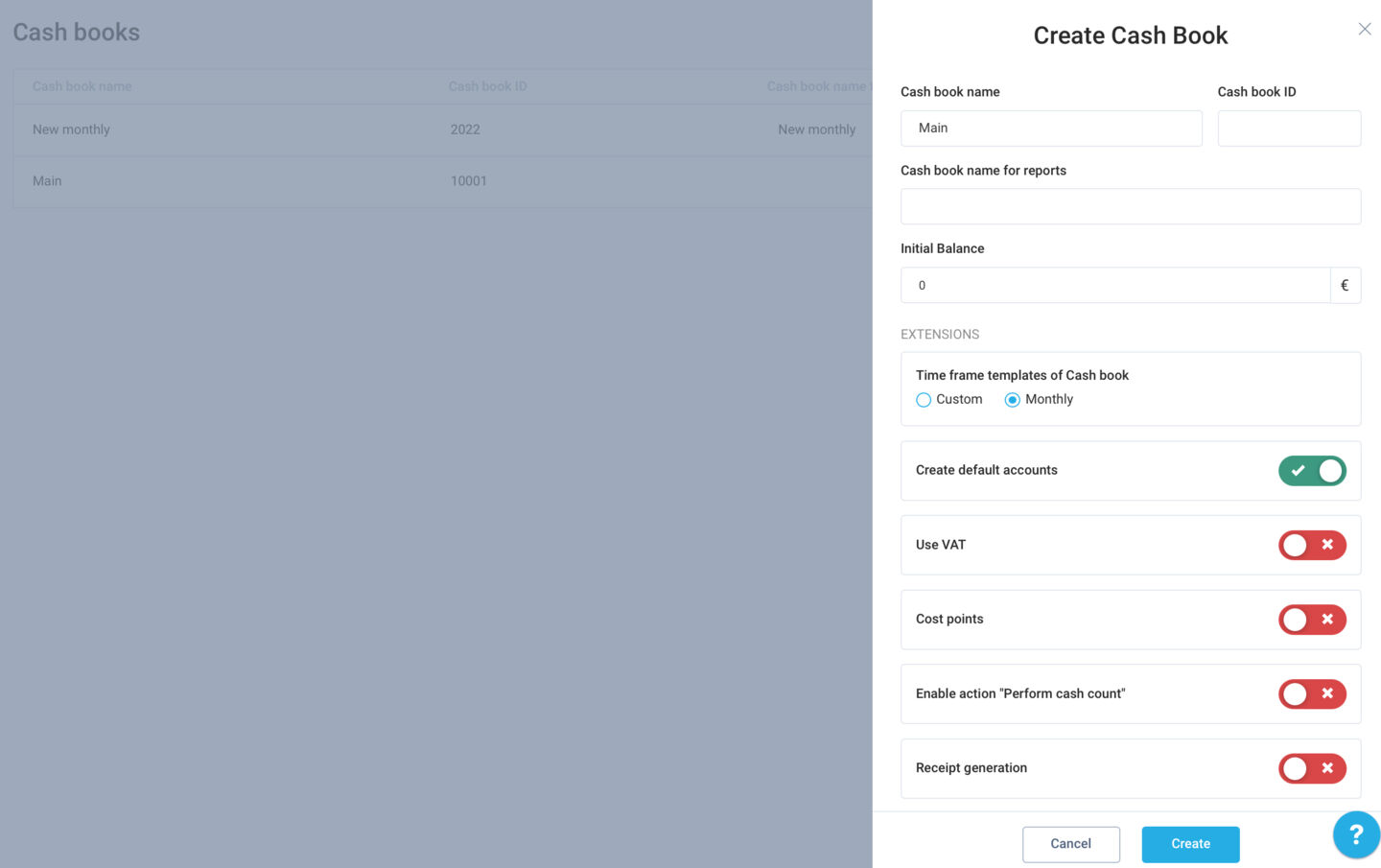Click cash book ID "10001" cell
Viewport: 1381px width, 868px height.
469,181
